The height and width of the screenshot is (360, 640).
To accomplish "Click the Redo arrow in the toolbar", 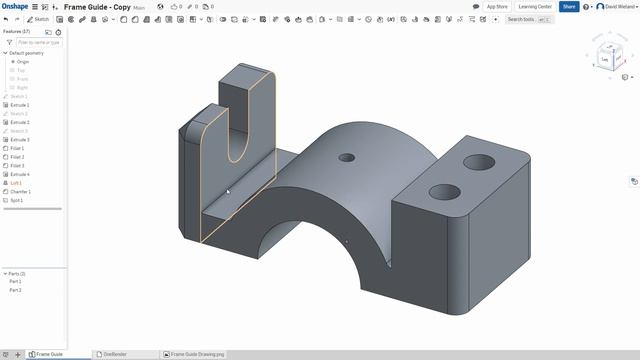I will [17, 19].
